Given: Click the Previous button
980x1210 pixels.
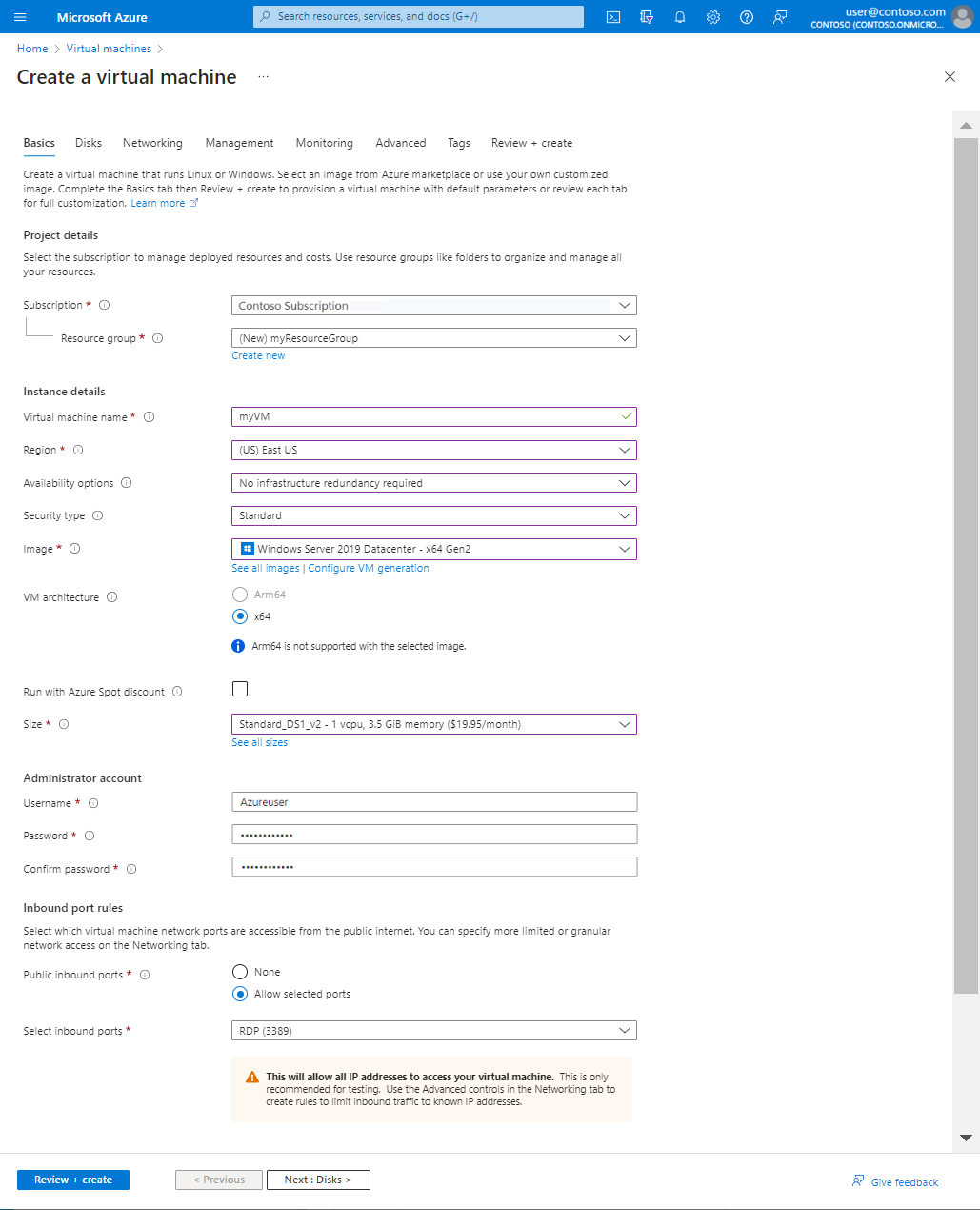Looking at the screenshot, I should tap(219, 1180).
